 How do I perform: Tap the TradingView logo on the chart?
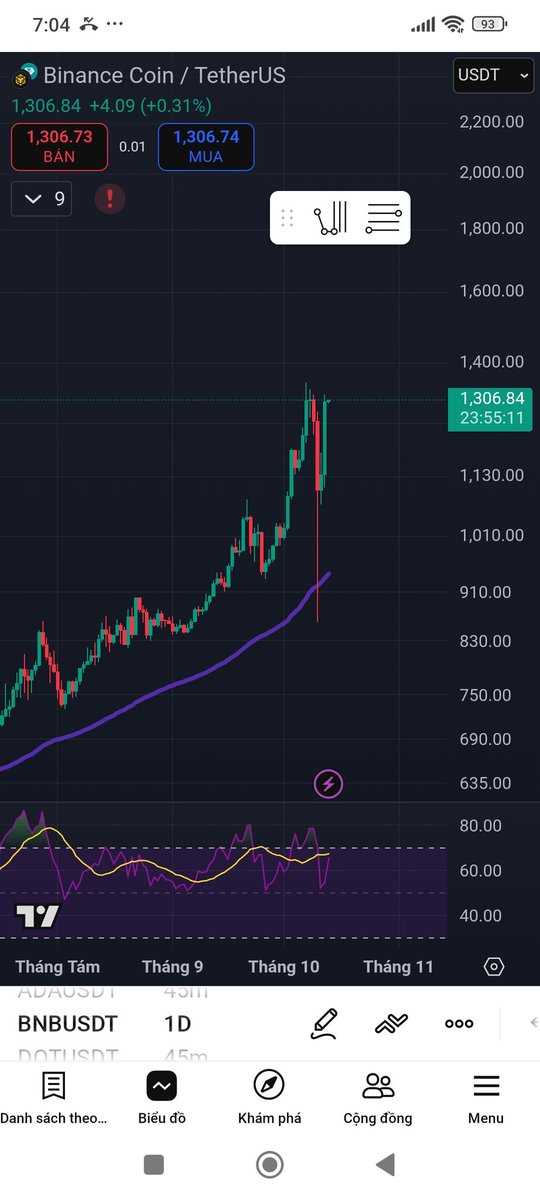pyautogui.click(x=38, y=915)
